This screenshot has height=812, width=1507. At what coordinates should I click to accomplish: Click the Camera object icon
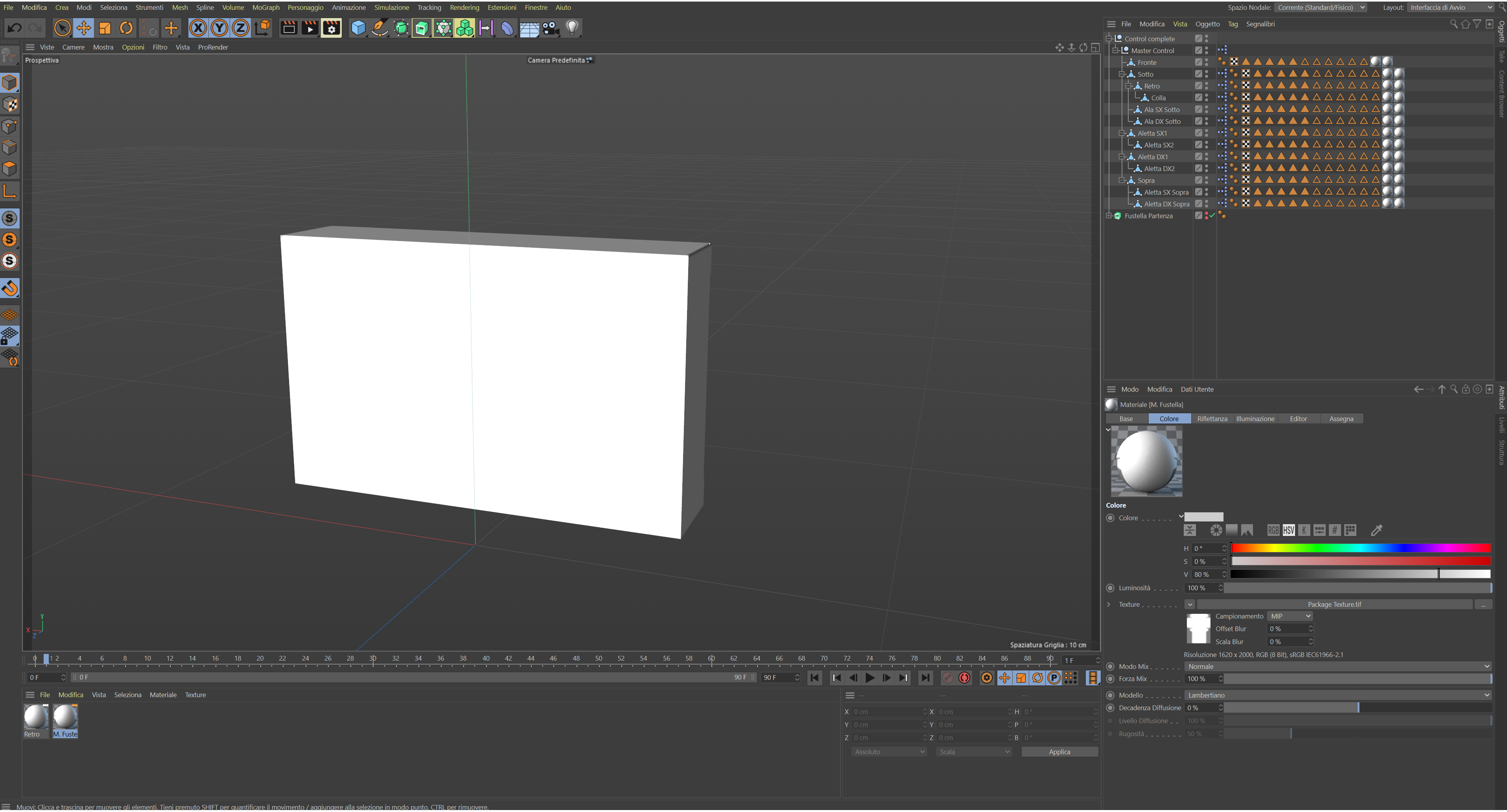coord(550,28)
